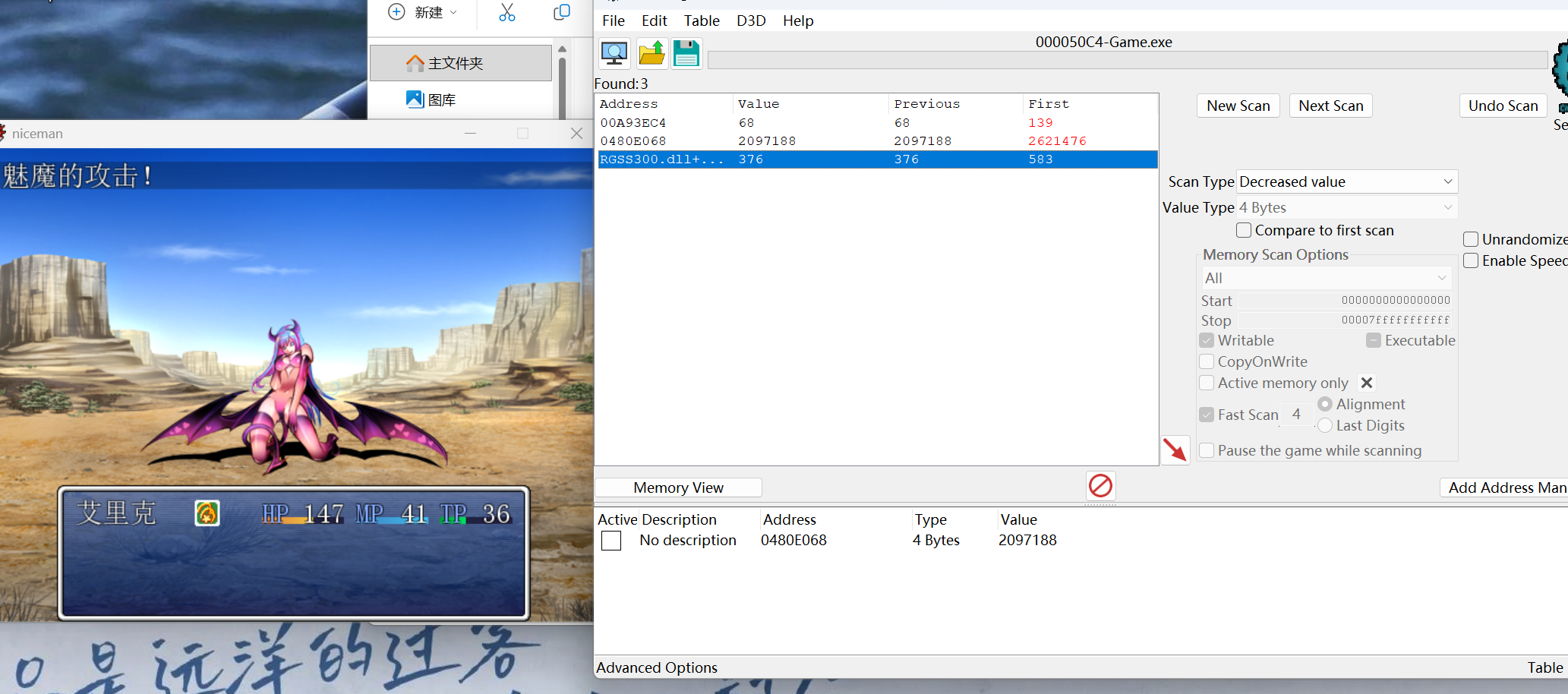
Task: Enable Unrandomizer checkbox
Action: point(1471,239)
